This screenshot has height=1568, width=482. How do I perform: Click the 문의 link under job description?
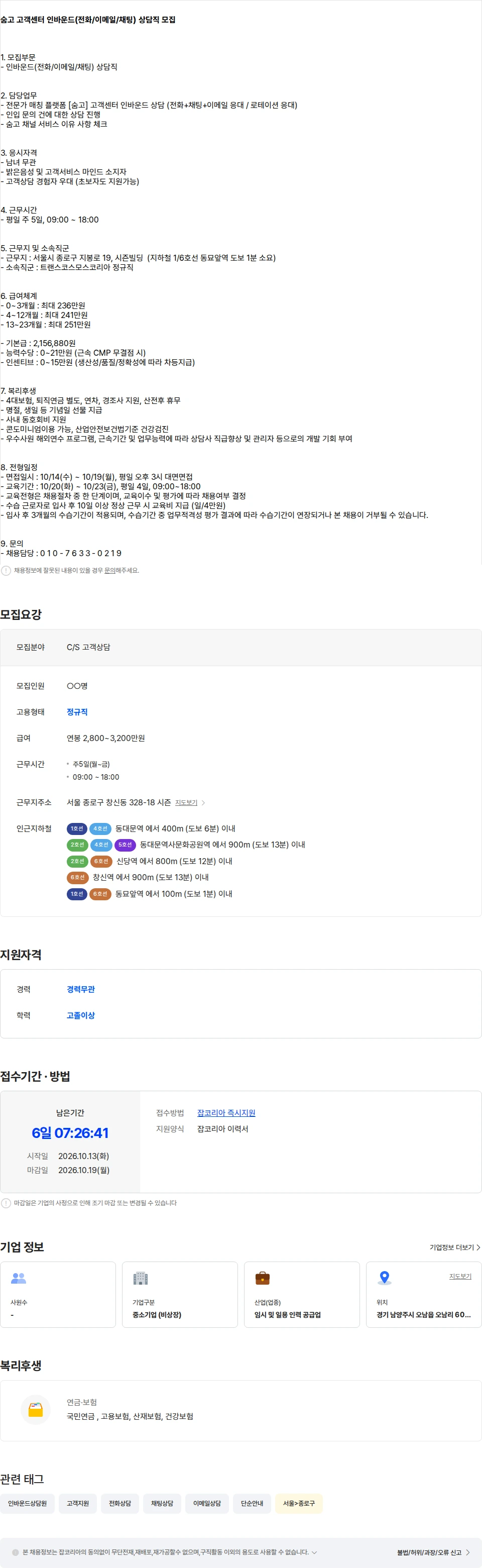click(x=109, y=570)
